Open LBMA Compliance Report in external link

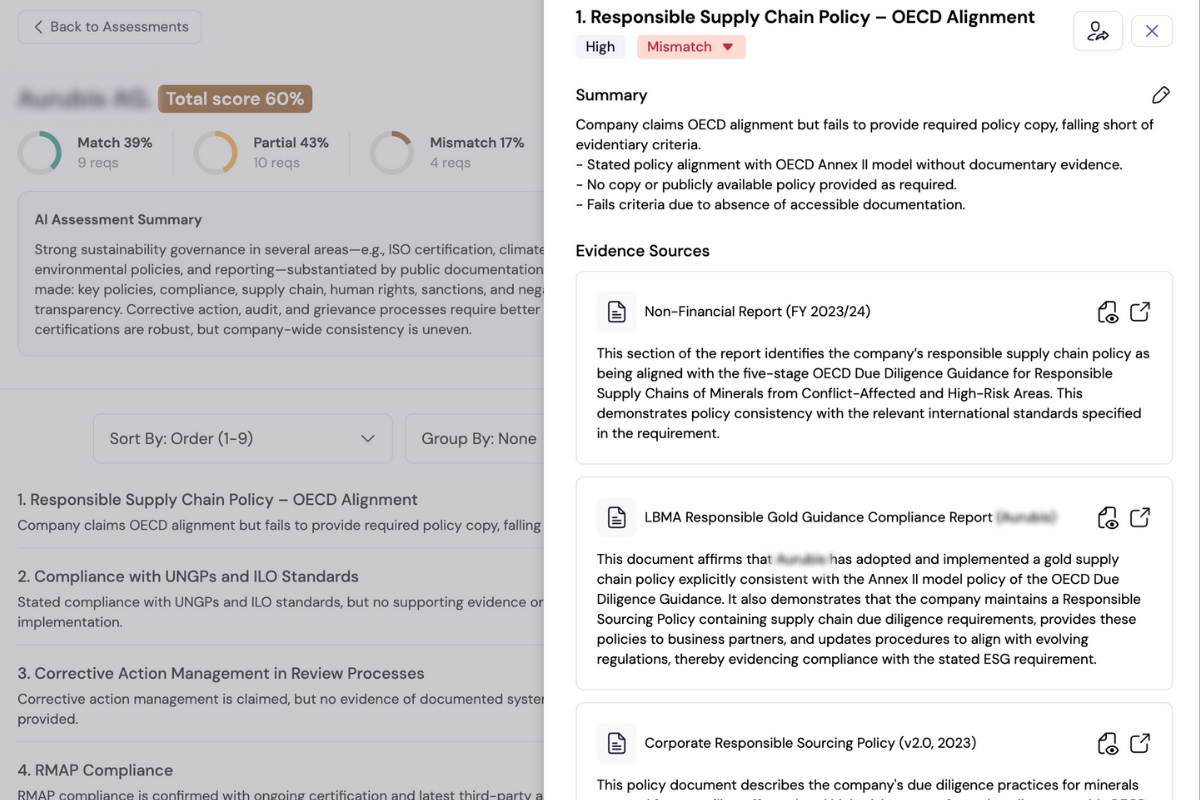(x=1140, y=518)
